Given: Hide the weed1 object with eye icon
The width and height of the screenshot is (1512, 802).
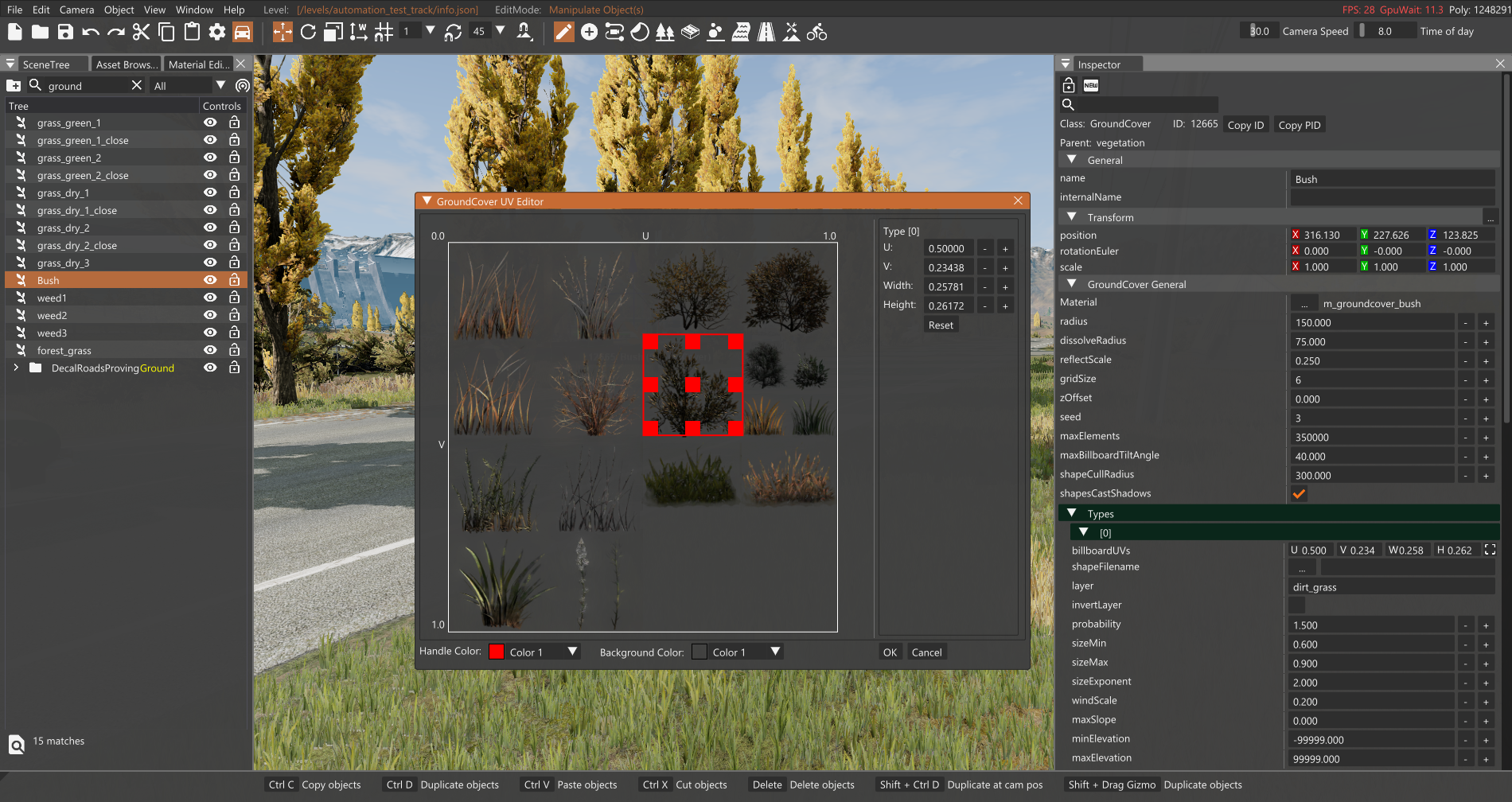Looking at the screenshot, I should (x=210, y=298).
